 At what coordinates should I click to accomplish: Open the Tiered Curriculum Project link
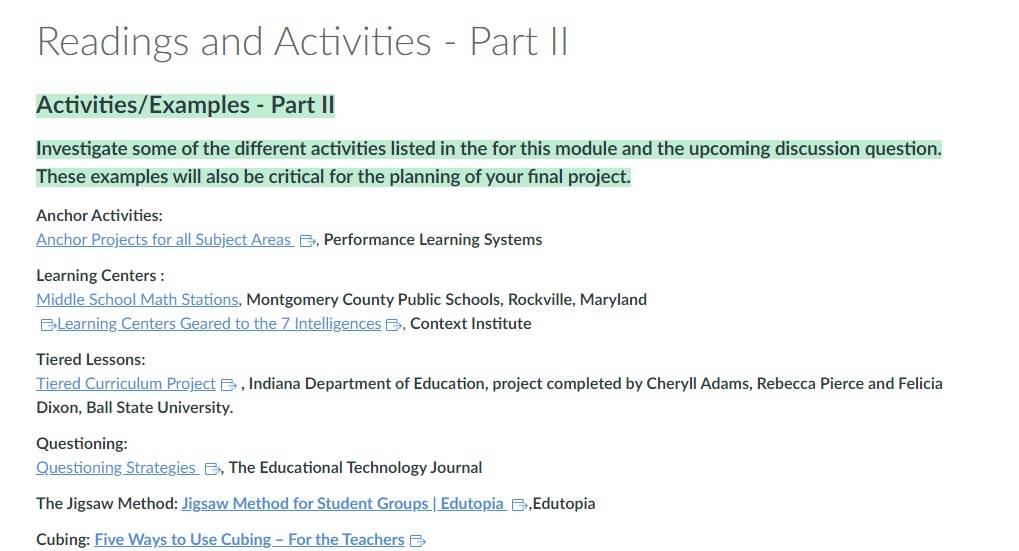(125, 383)
